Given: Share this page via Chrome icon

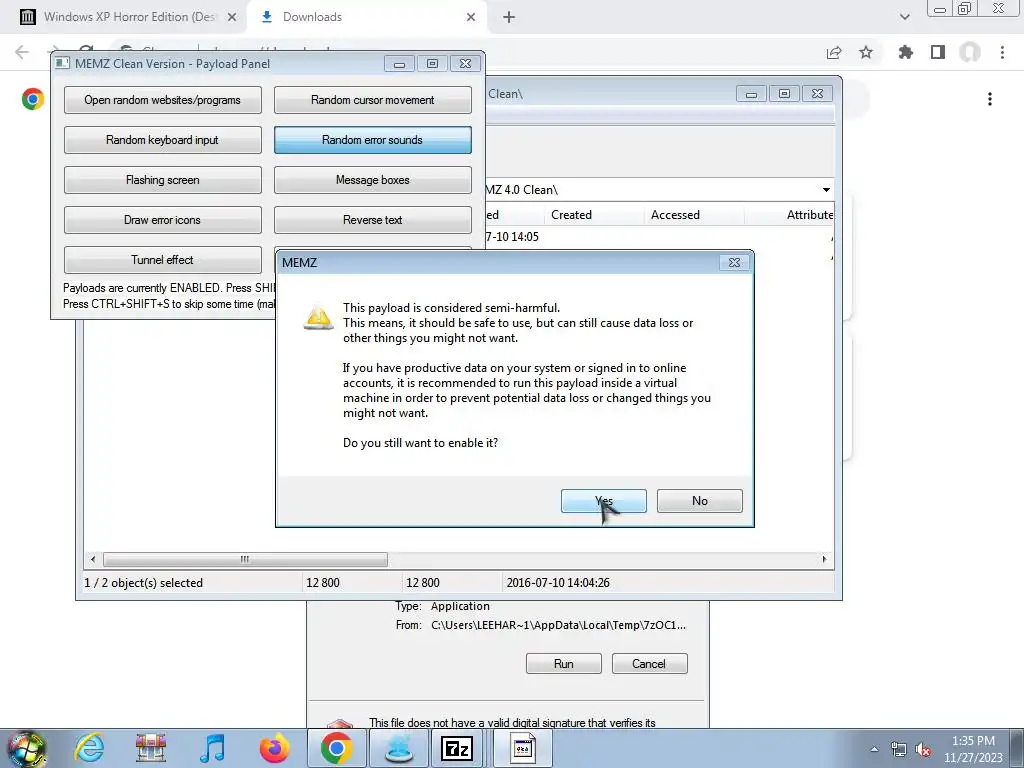Looking at the screenshot, I should pos(834,52).
